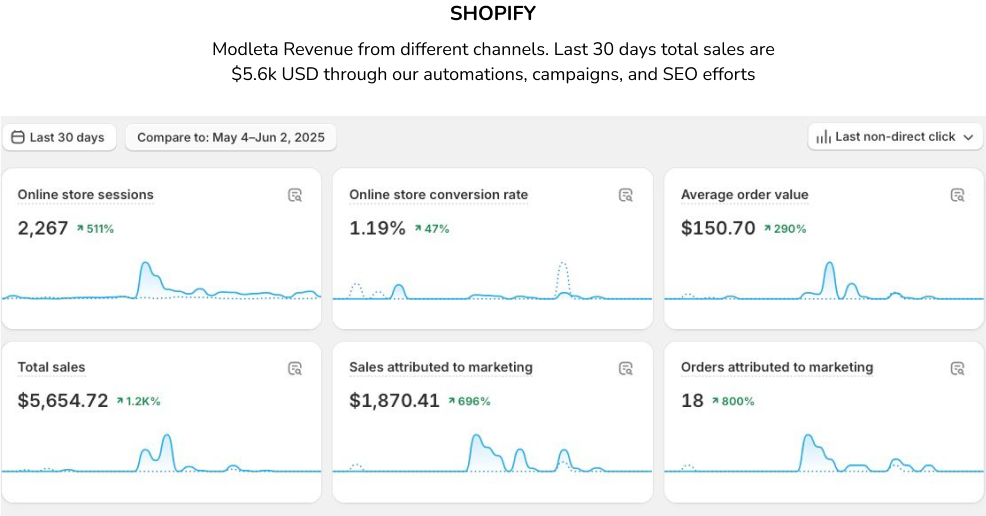This screenshot has width=986, height=516.
Task: Click the 47% increase indicator
Action: tap(431, 229)
